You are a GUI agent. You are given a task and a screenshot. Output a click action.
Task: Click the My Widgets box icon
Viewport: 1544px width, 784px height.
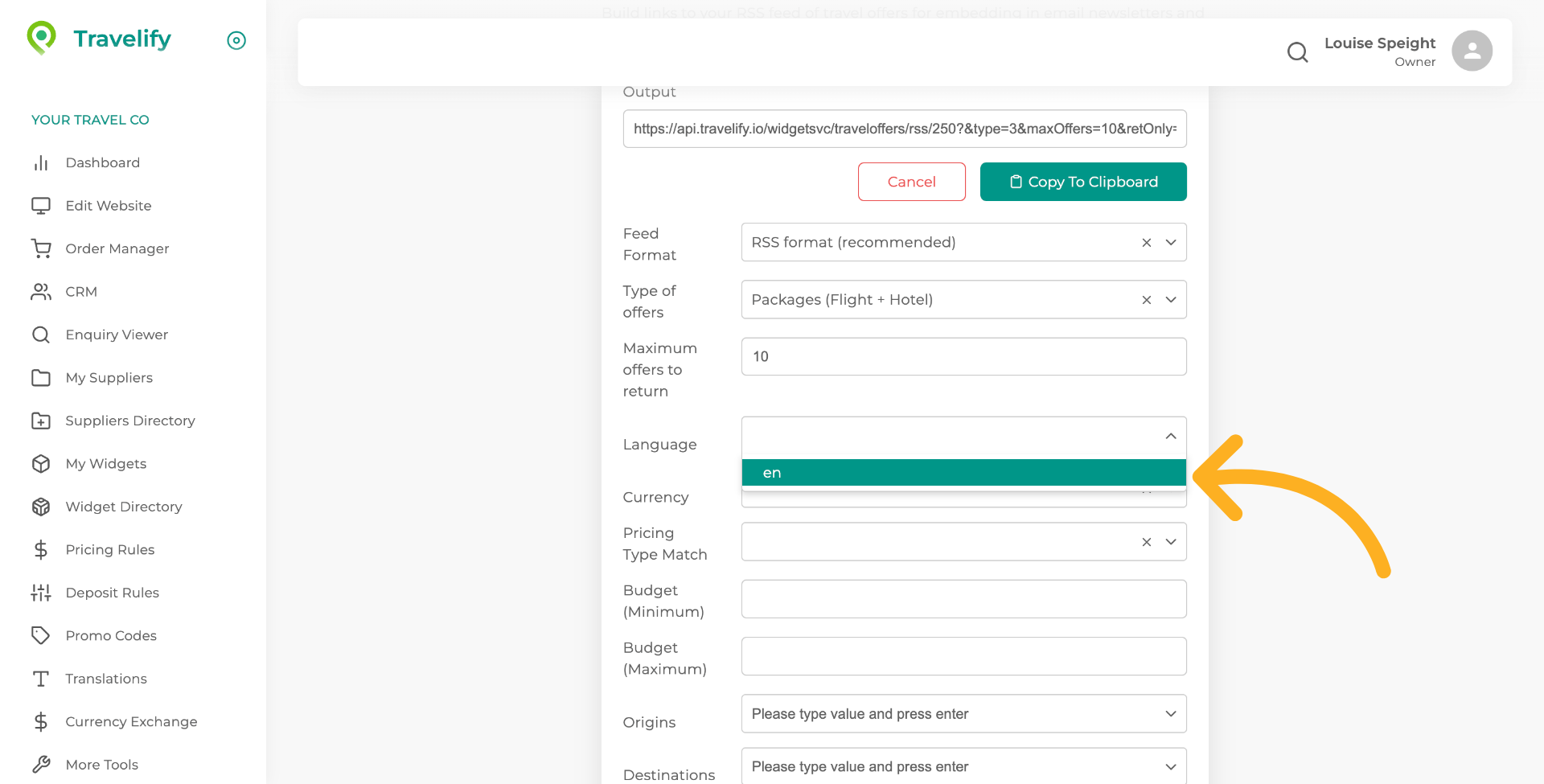41,463
